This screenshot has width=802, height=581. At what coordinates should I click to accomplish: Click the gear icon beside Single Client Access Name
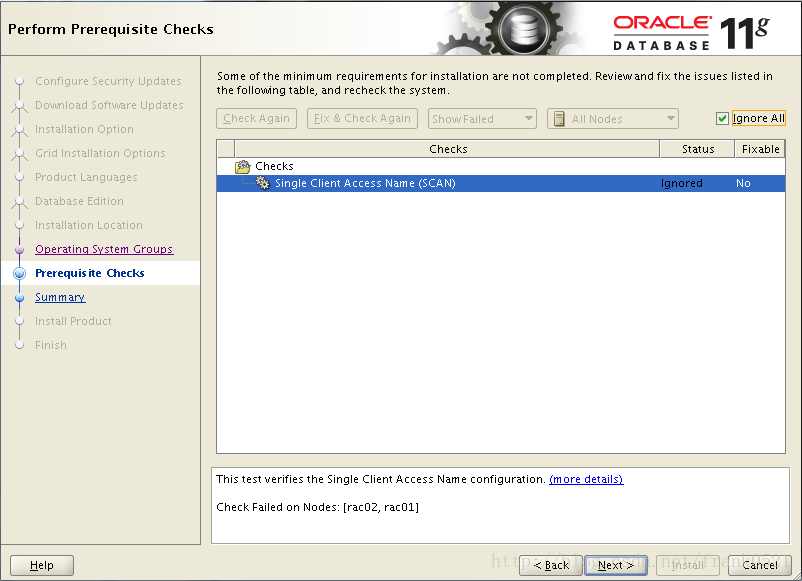pos(262,183)
